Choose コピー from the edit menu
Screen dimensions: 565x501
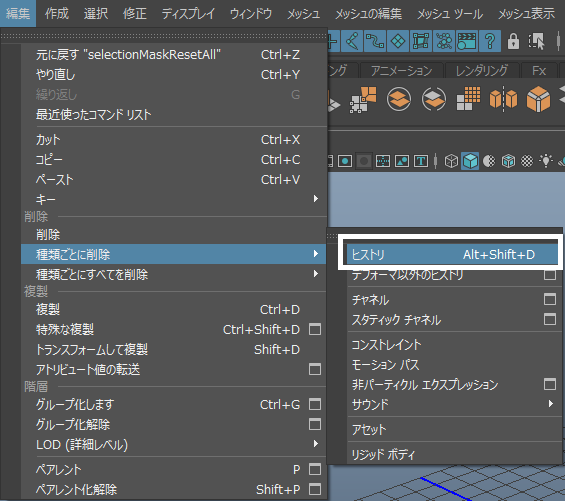[174, 159]
